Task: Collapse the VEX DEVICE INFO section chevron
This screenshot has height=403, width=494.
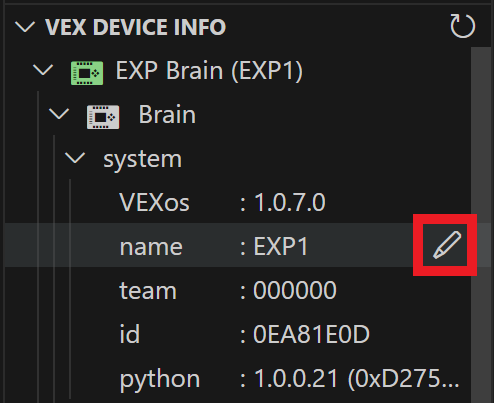Action: tap(25, 27)
